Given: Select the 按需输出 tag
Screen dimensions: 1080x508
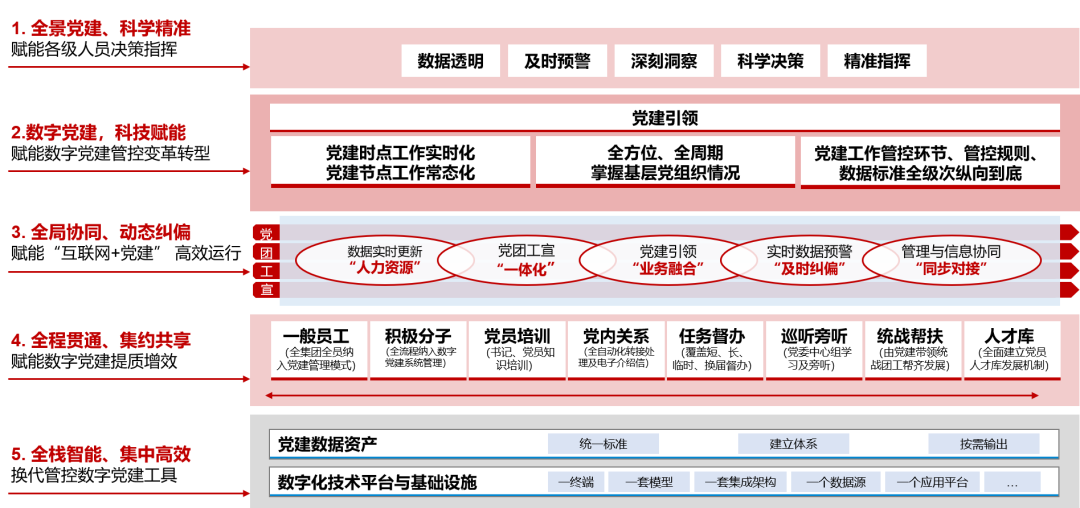Looking at the screenshot, I should [984, 444].
